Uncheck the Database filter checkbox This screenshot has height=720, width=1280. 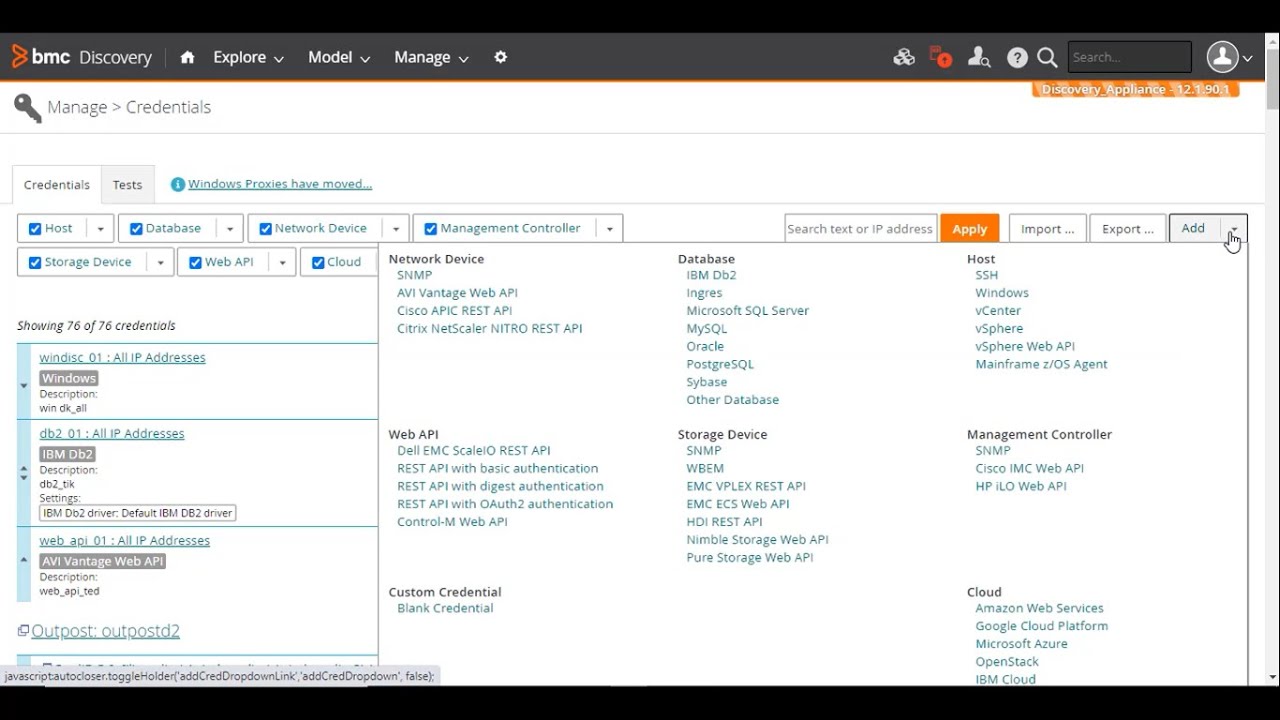pyautogui.click(x=136, y=229)
